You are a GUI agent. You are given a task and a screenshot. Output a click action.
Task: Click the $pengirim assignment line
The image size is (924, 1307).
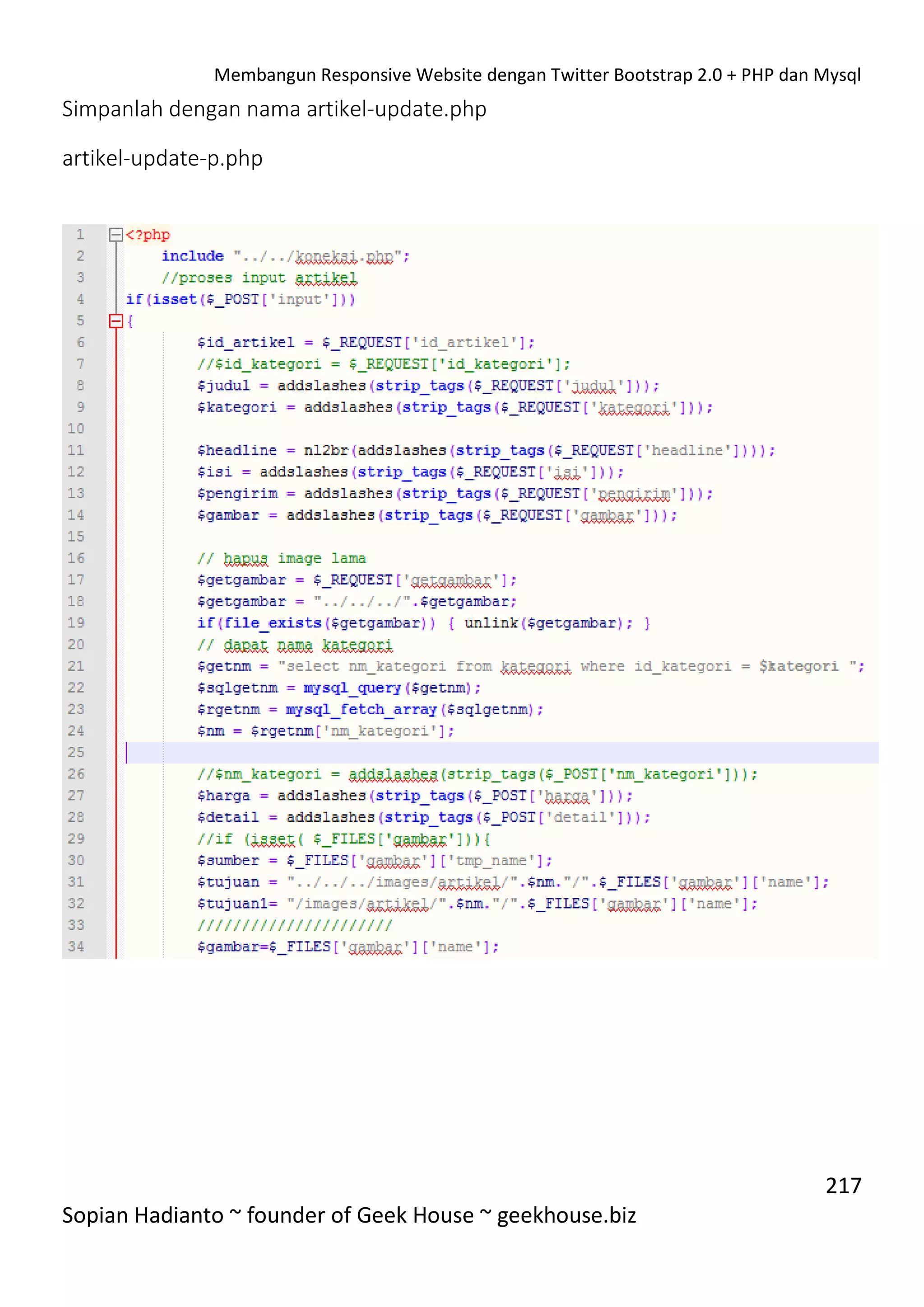(x=455, y=494)
